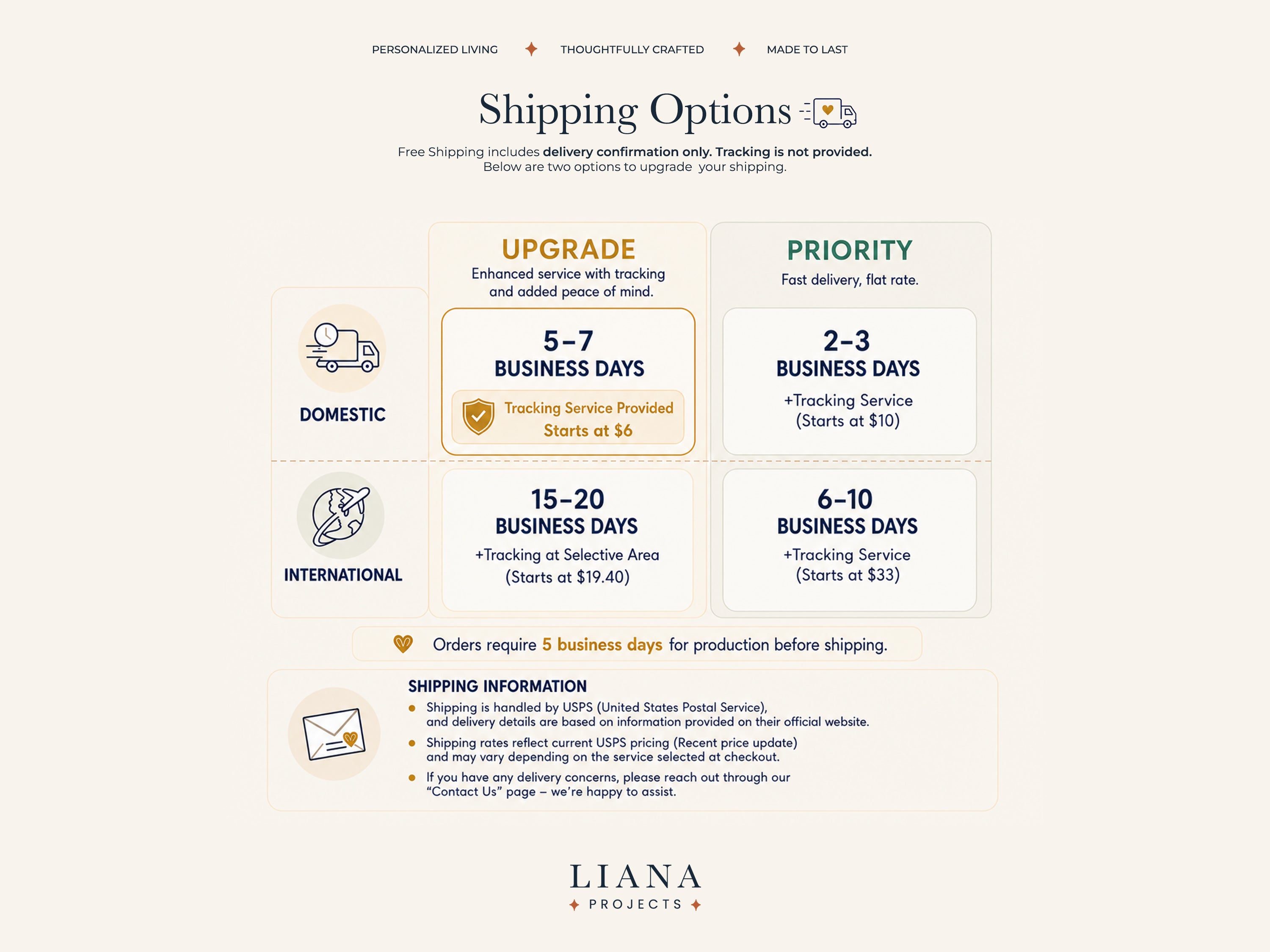The height and width of the screenshot is (952, 1270).
Task: Click the domestic truck with clock icon
Action: [342, 348]
